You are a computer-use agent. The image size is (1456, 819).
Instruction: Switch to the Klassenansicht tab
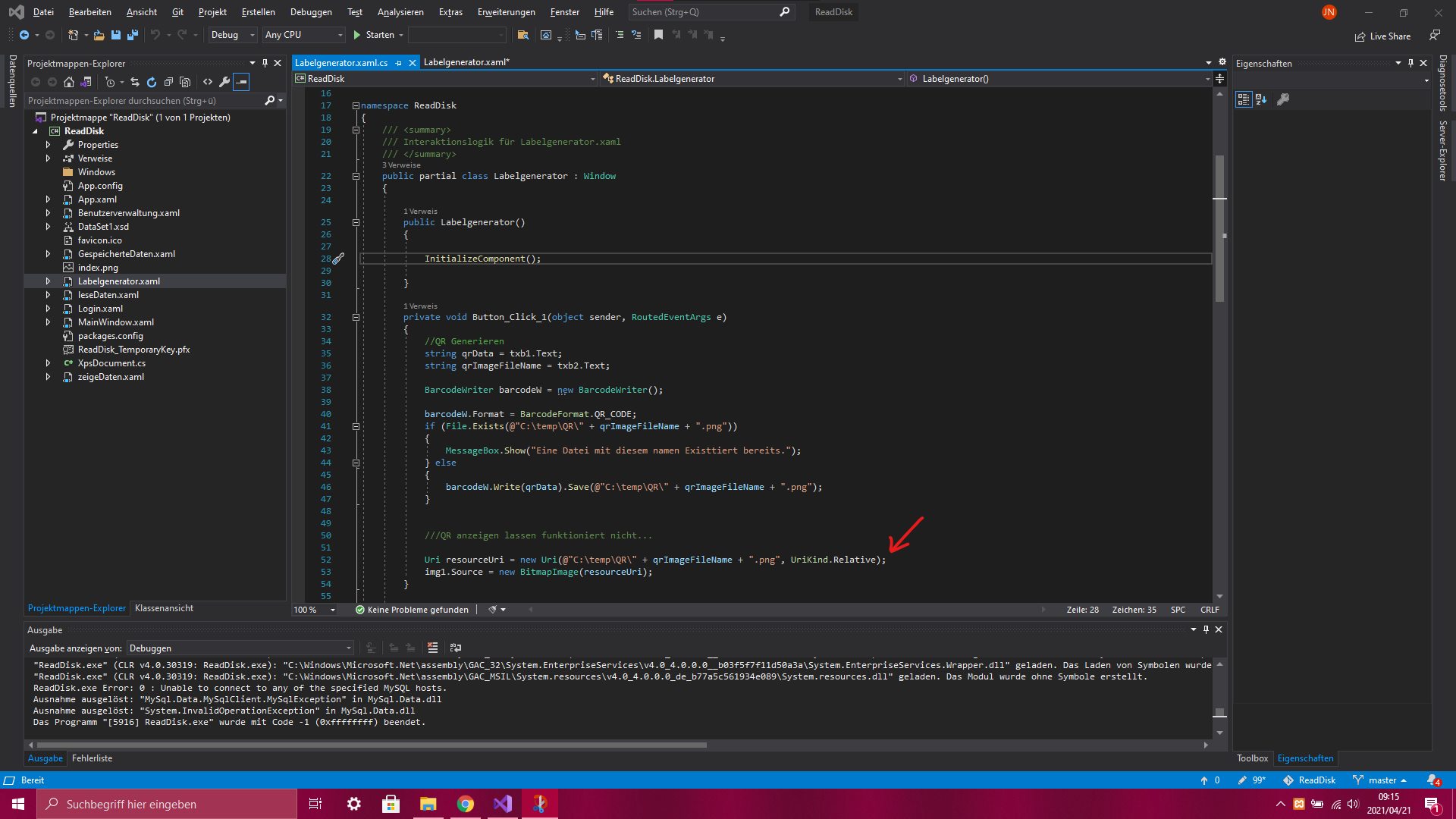[x=164, y=608]
